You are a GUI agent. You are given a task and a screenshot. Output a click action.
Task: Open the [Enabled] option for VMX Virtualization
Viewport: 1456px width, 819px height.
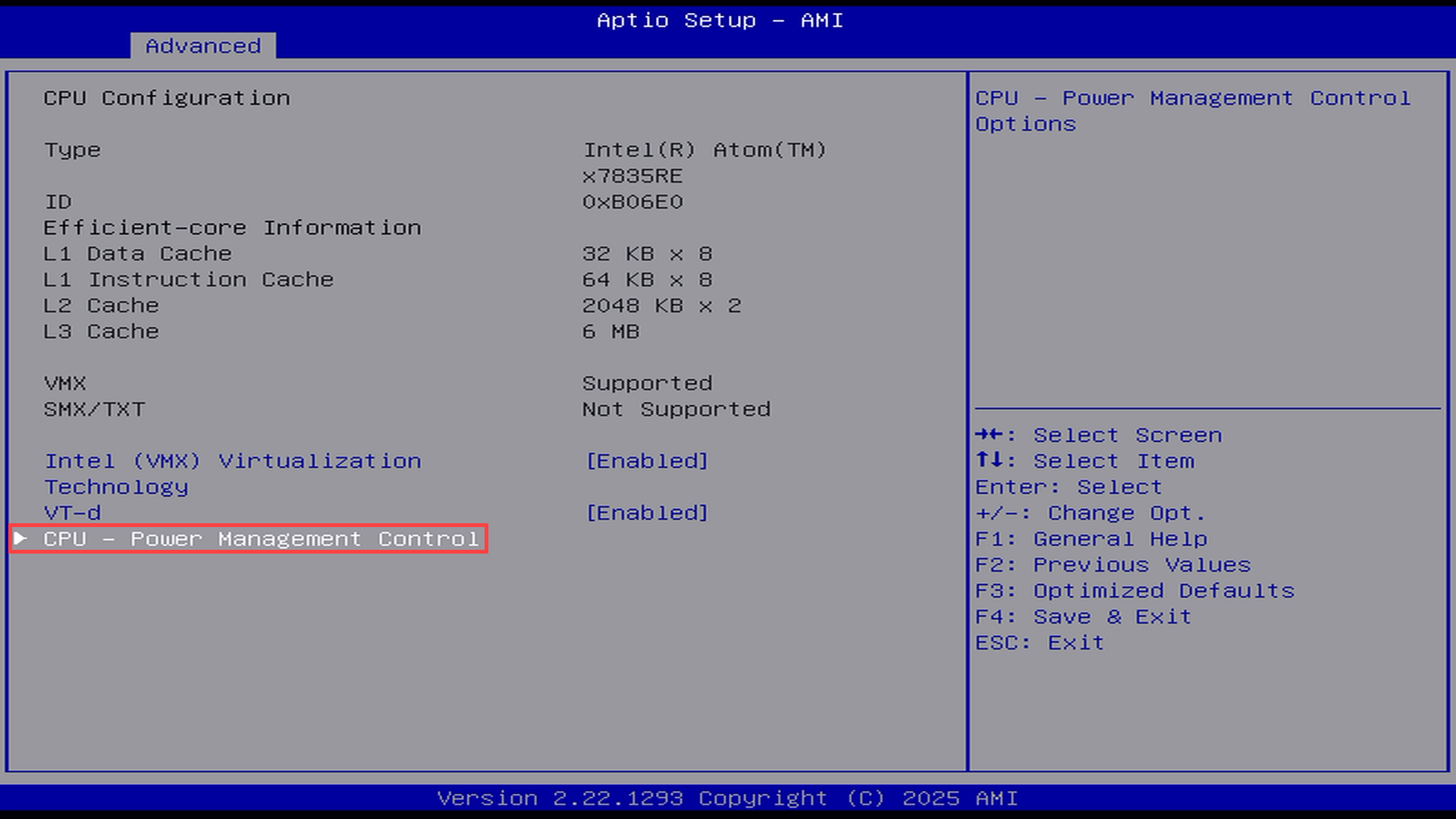point(645,460)
